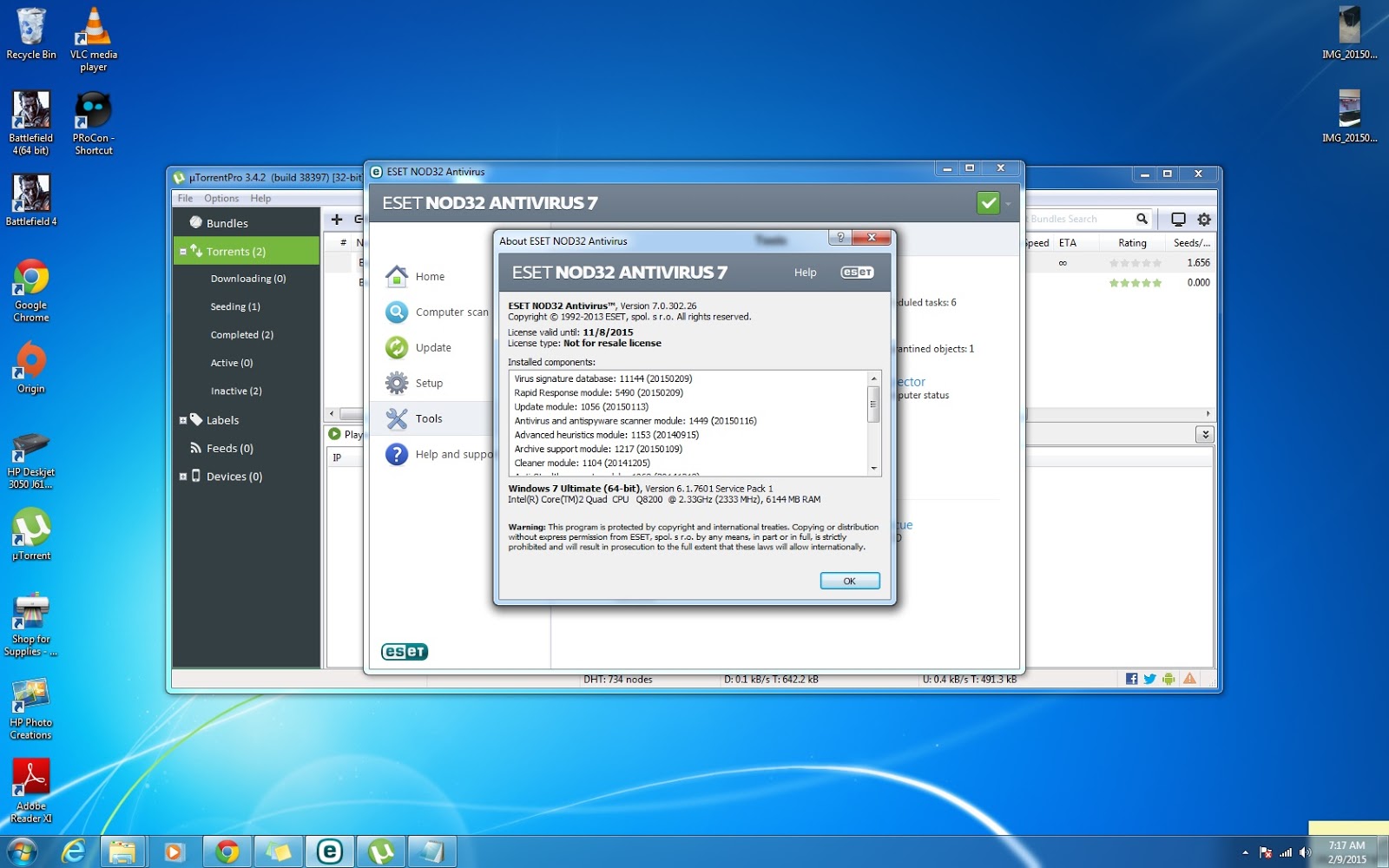Open the µTorrent File menu

click(x=185, y=198)
